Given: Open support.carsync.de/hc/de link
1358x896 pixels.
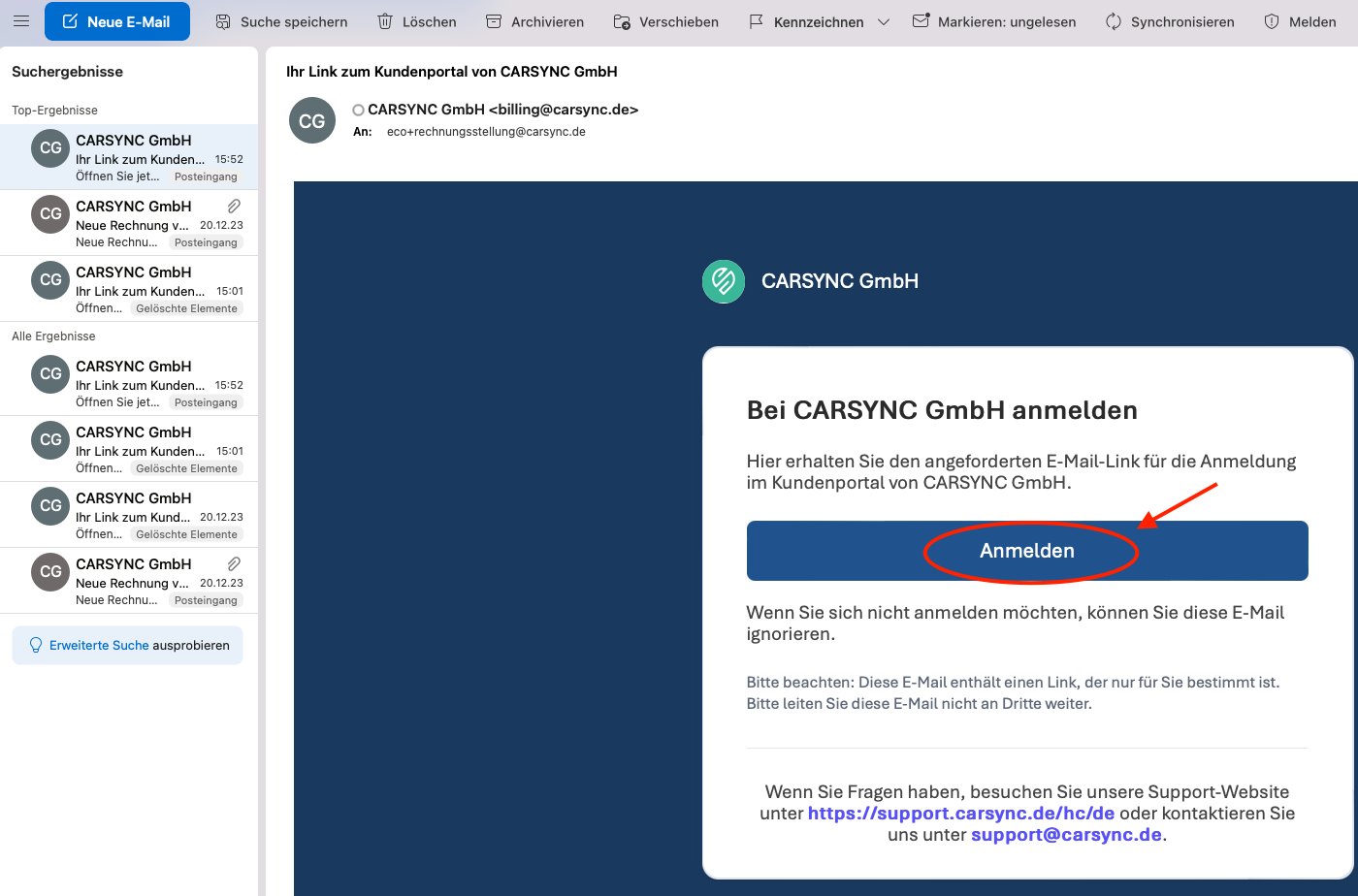Looking at the screenshot, I should 961,814.
